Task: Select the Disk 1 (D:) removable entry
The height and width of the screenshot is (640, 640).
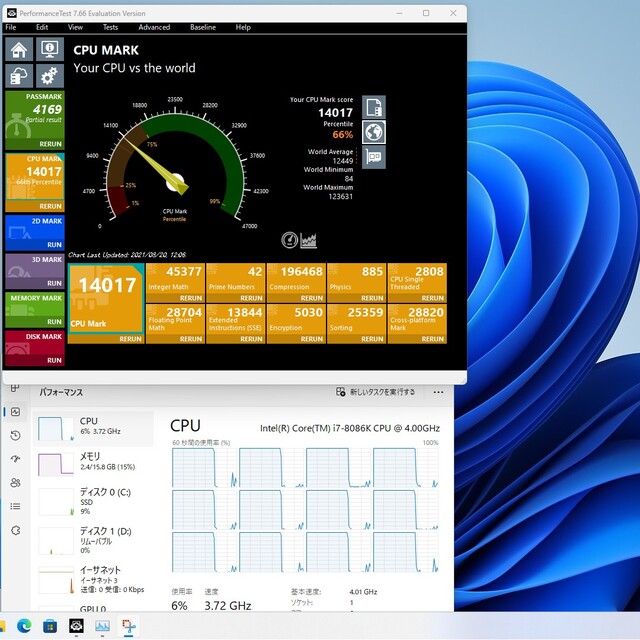Action: [x=93, y=541]
